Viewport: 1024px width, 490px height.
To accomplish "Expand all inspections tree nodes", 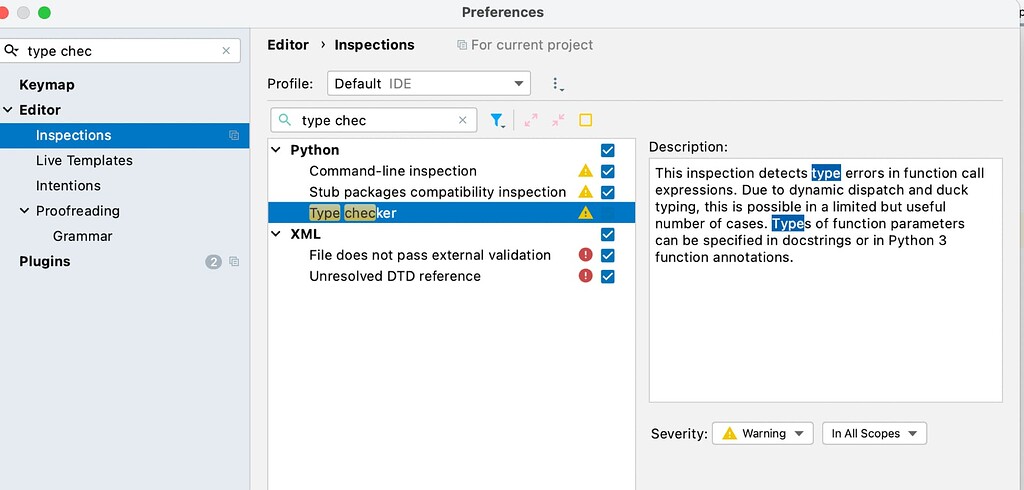I will coord(531,120).
